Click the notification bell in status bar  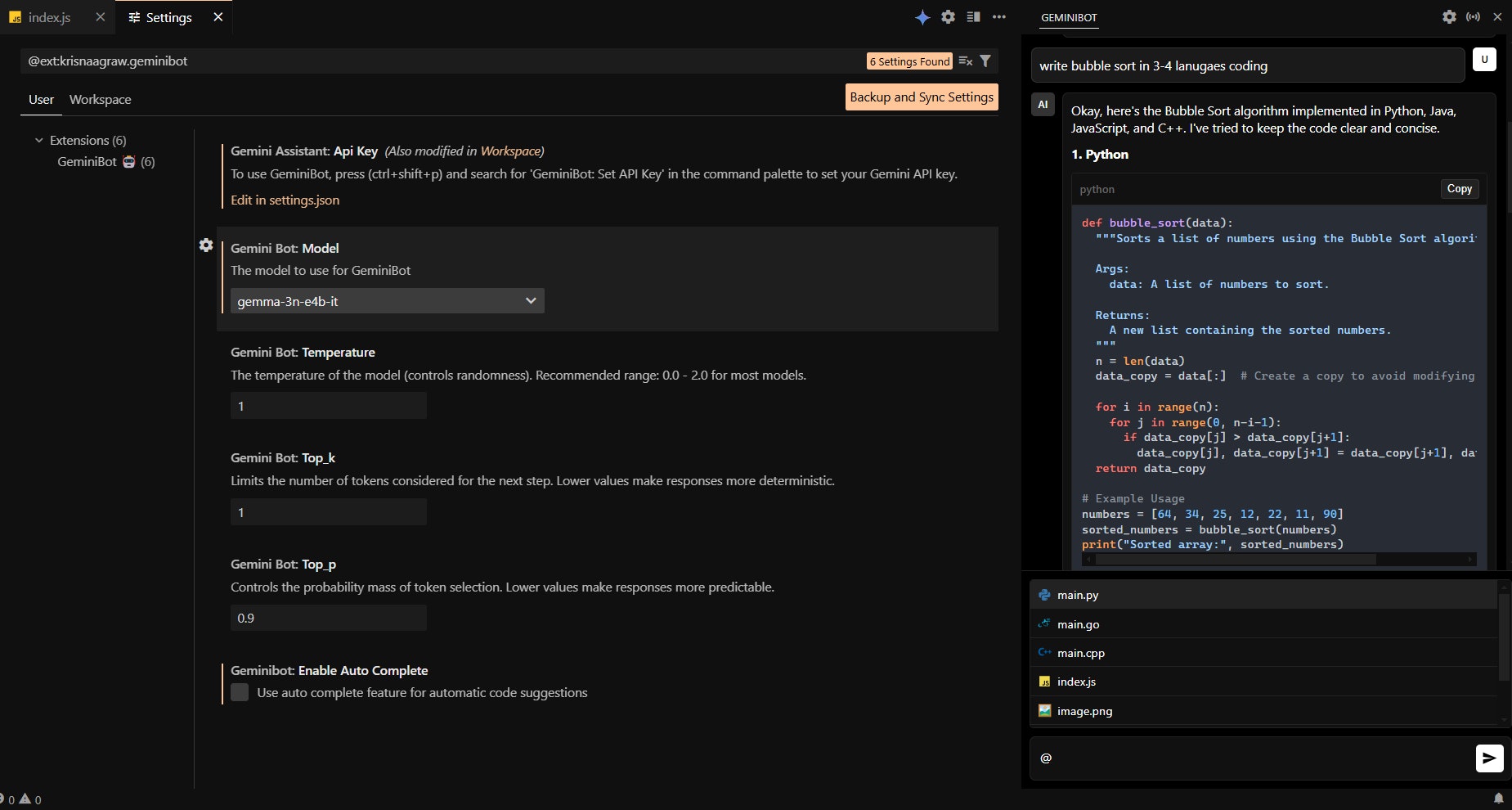pyautogui.click(x=1499, y=799)
